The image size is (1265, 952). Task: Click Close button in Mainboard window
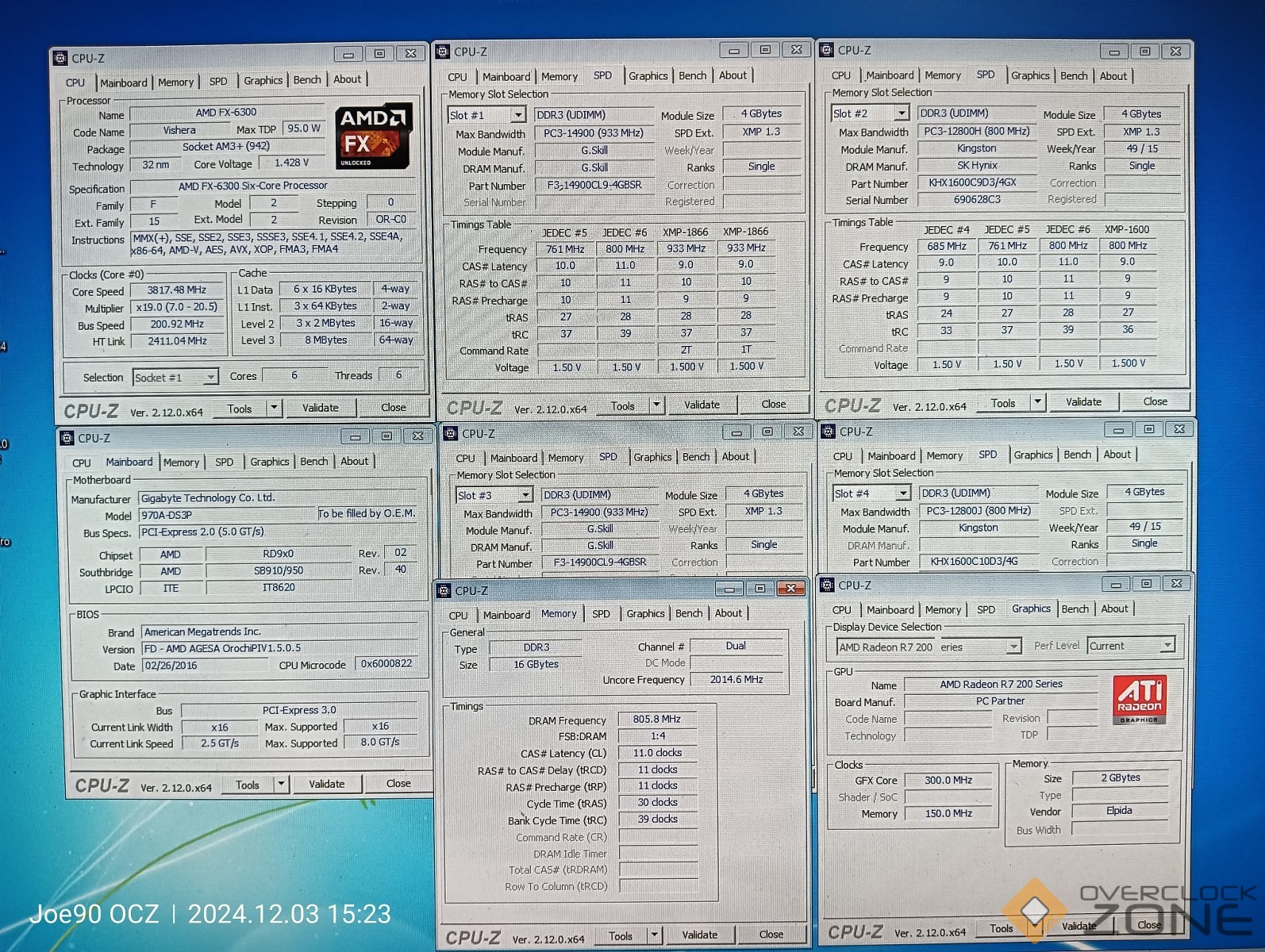tap(398, 783)
